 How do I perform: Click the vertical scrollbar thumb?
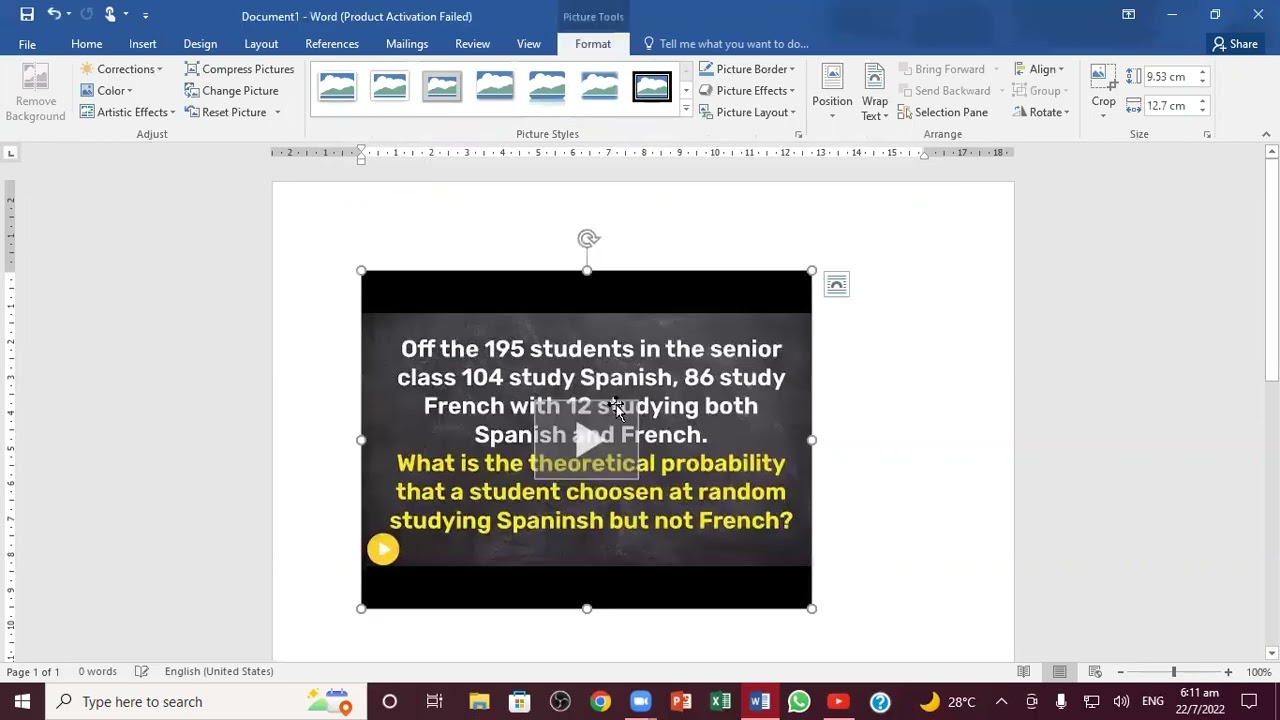click(x=1272, y=271)
